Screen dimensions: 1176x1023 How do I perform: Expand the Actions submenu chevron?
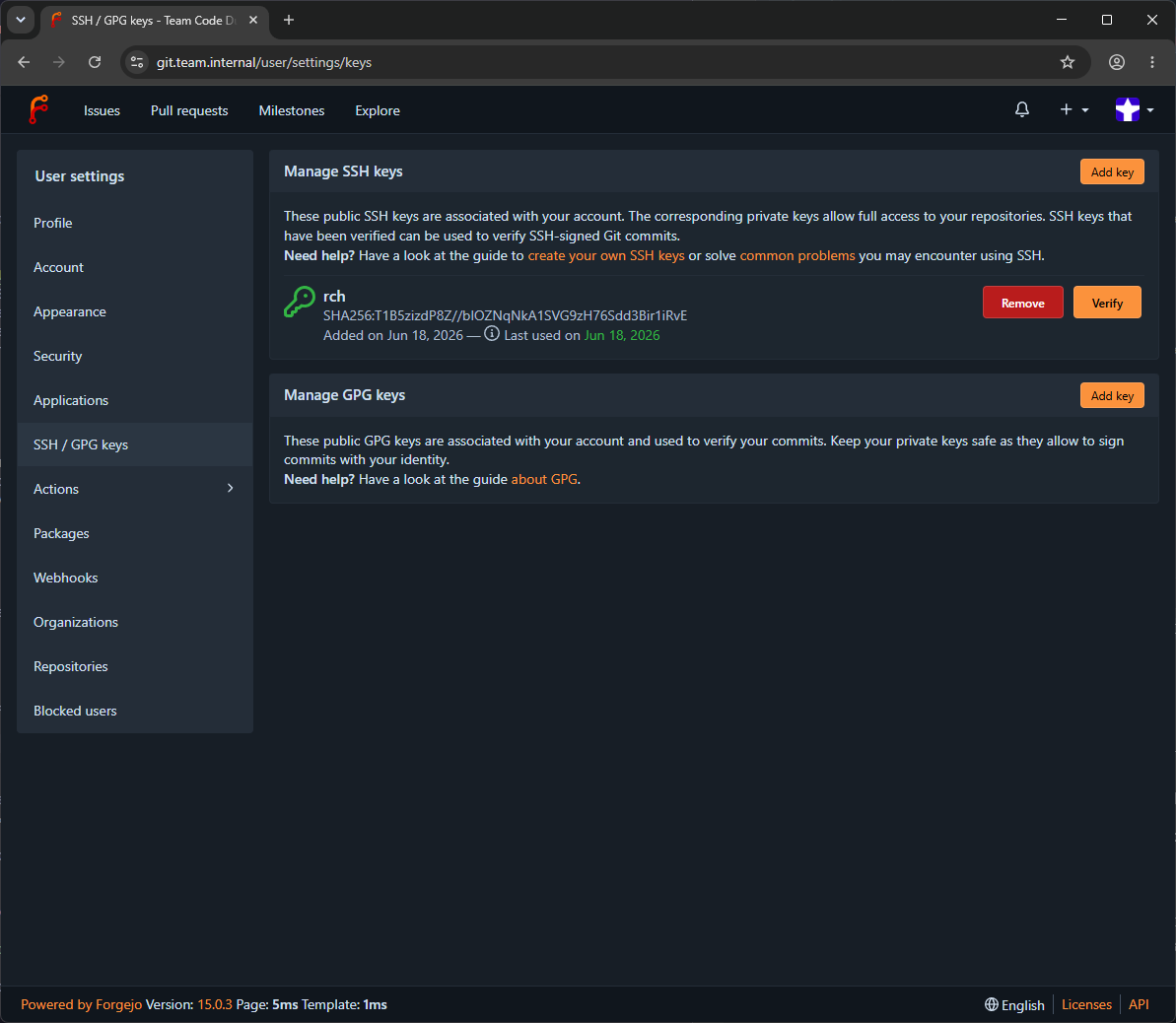[231, 488]
